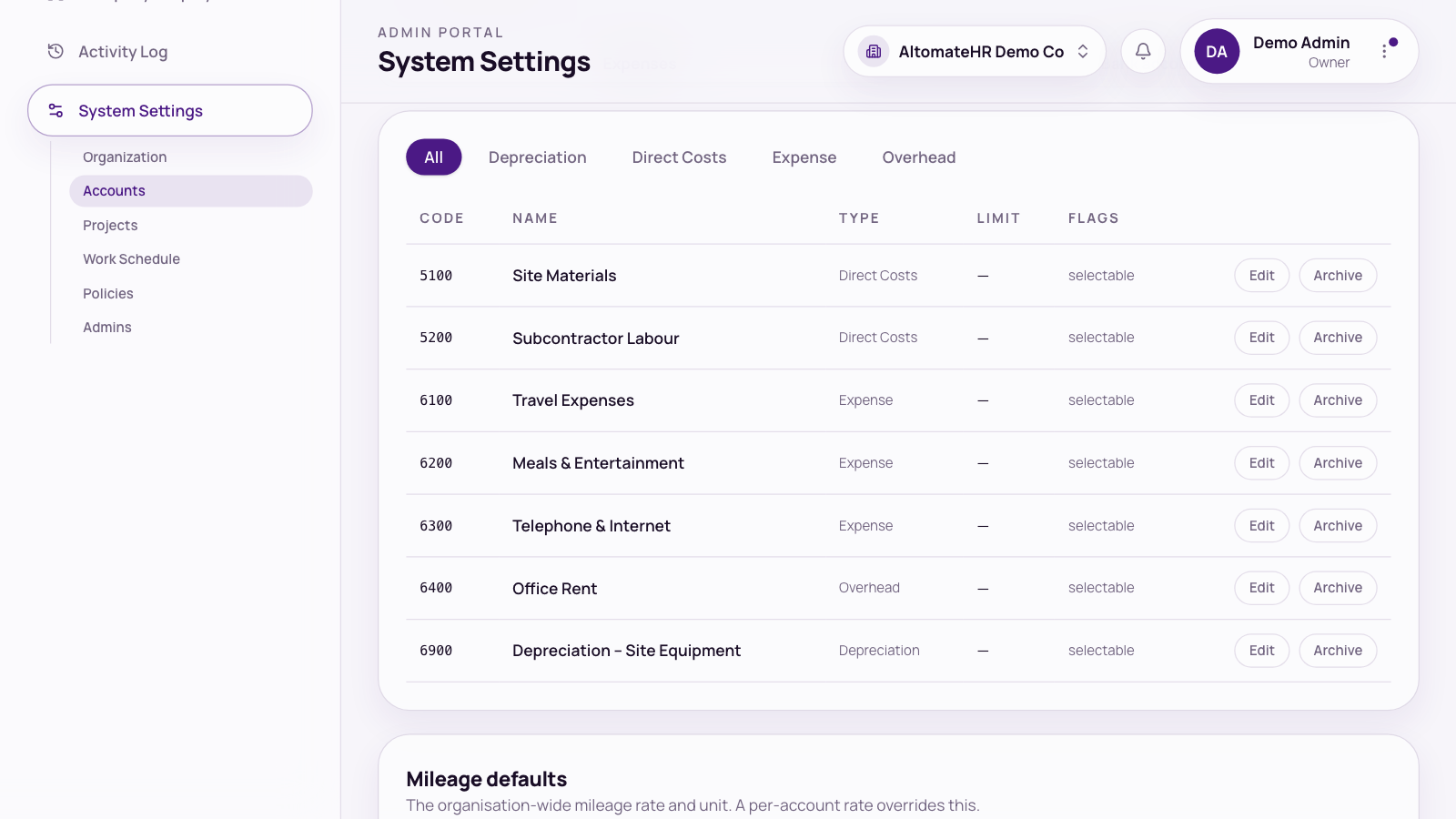Go to the Organization settings subsection

tap(191, 157)
